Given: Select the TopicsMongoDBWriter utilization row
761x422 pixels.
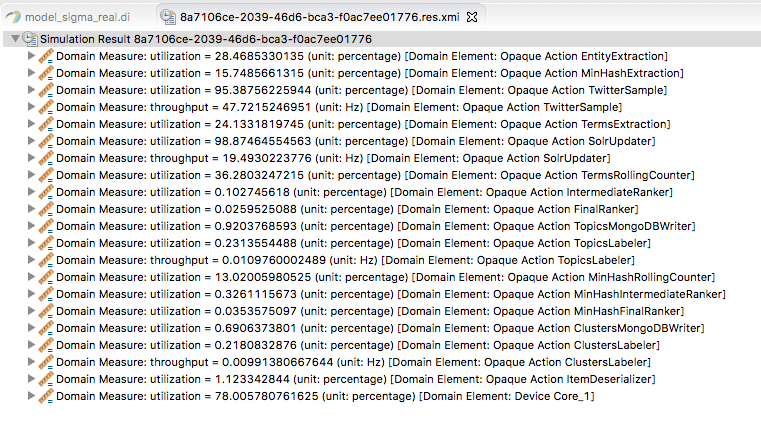Looking at the screenshot, I should click(376, 226).
